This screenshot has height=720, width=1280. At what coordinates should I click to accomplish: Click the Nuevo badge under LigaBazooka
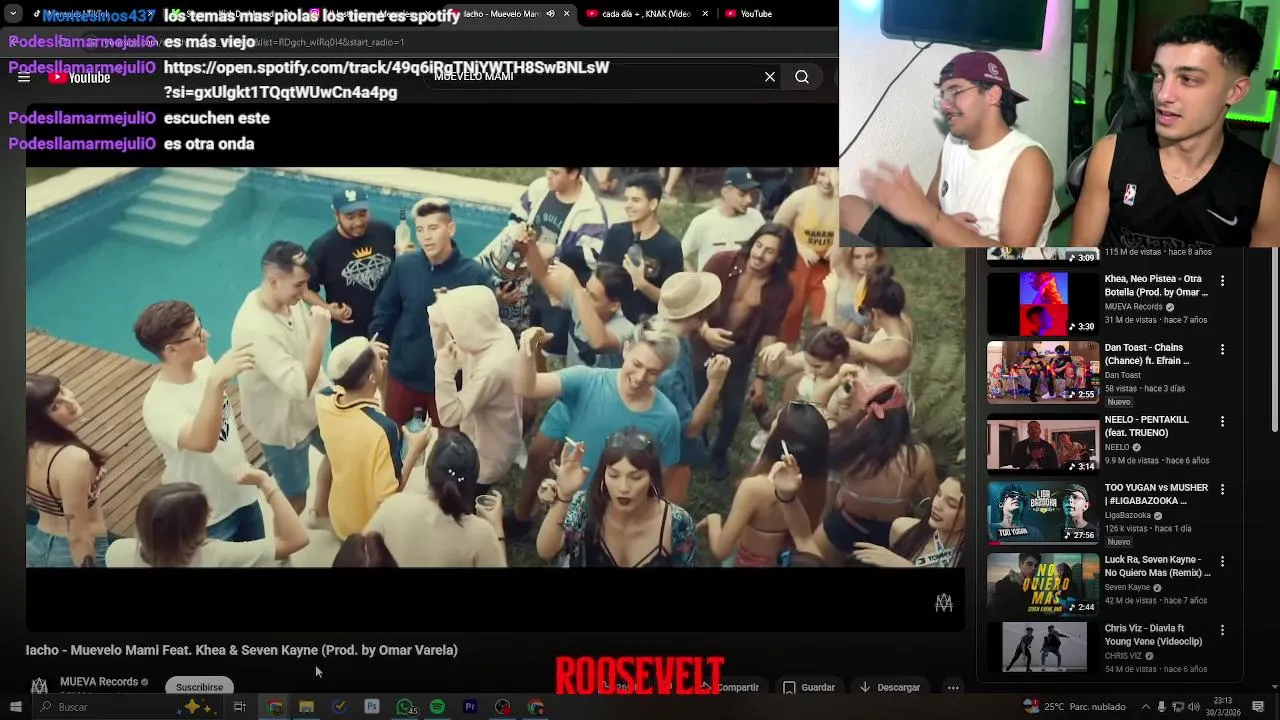1119,541
